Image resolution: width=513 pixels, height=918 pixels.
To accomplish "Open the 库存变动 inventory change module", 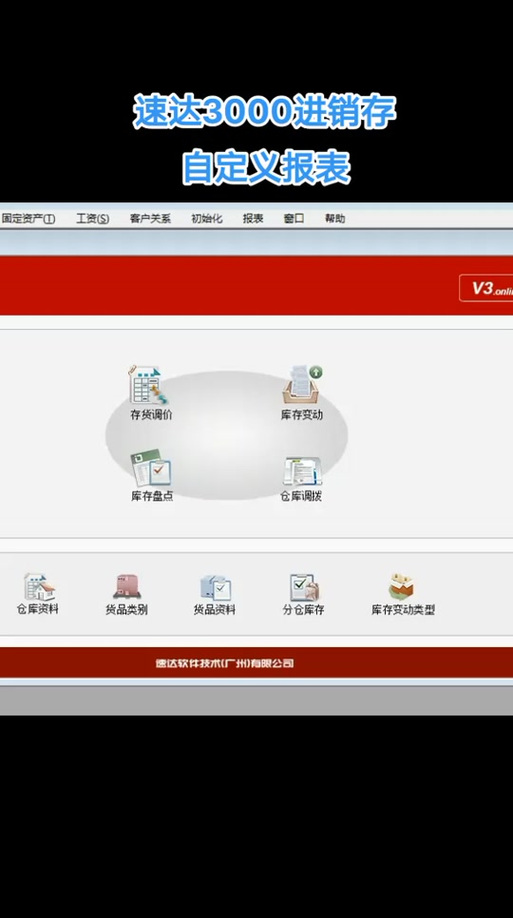I will tap(302, 392).
